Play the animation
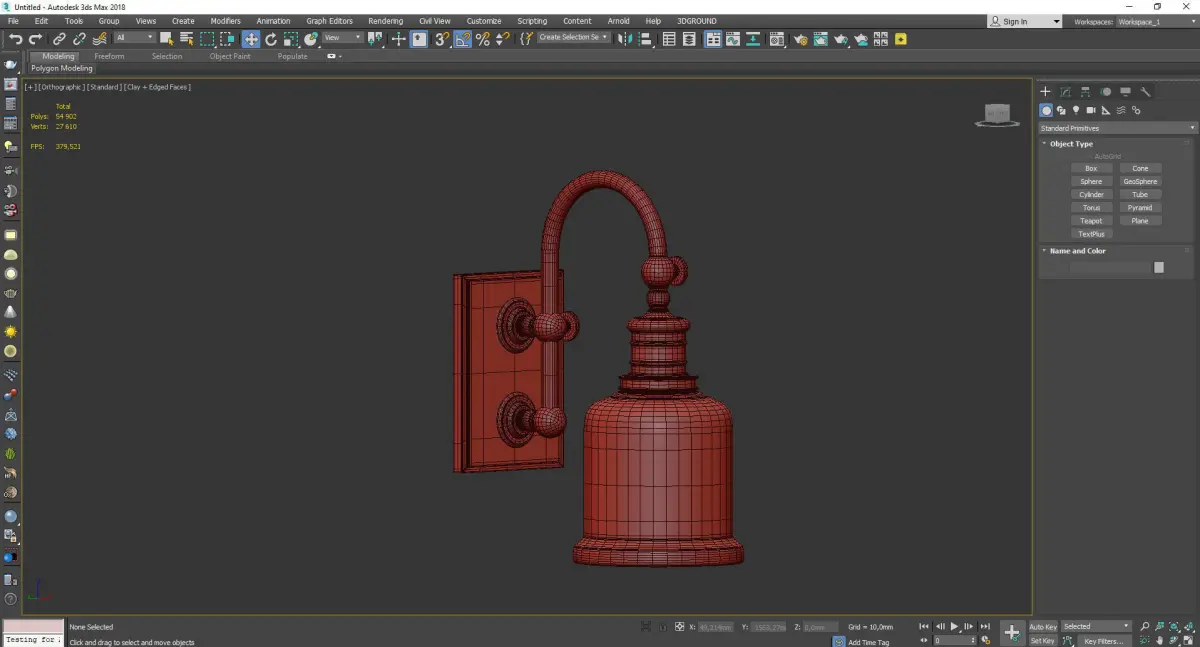 (x=954, y=627)
